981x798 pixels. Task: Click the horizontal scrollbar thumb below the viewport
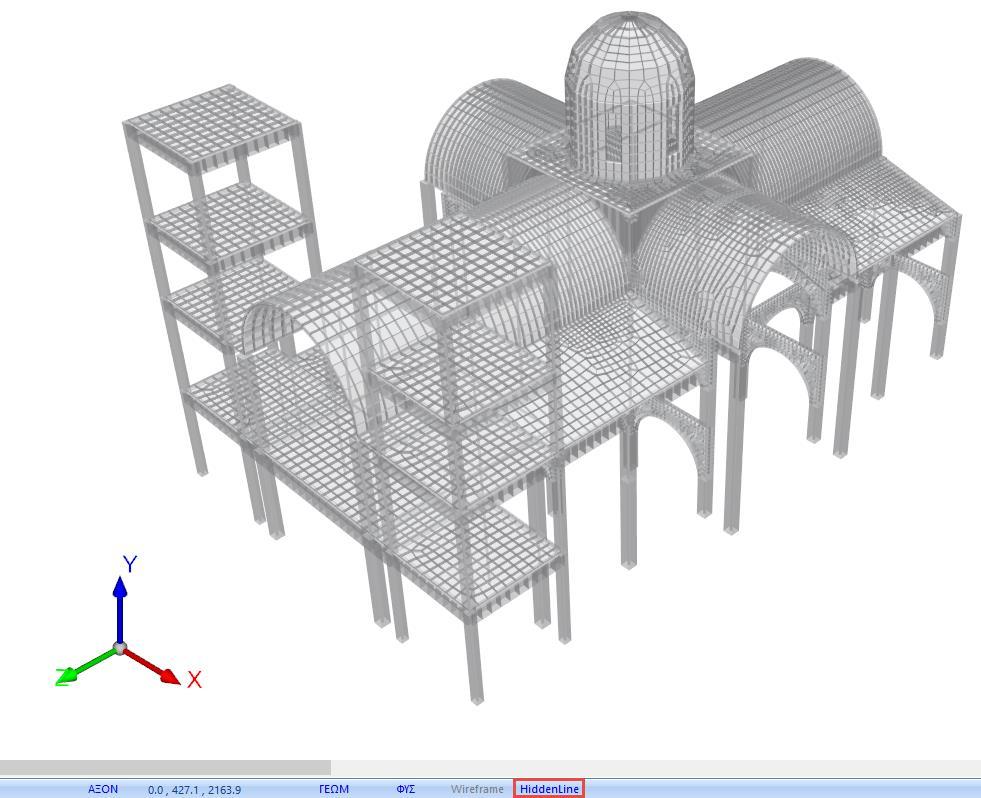(165, 767)
